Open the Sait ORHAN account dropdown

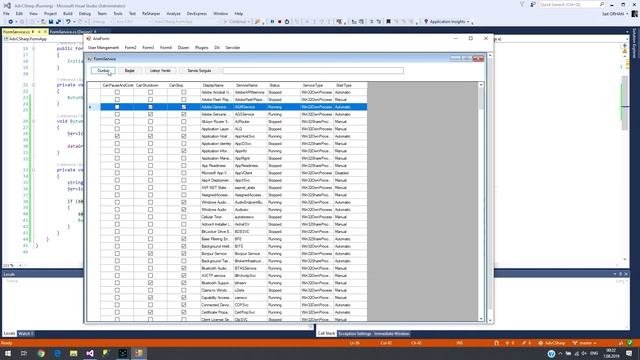pos(615,13)
